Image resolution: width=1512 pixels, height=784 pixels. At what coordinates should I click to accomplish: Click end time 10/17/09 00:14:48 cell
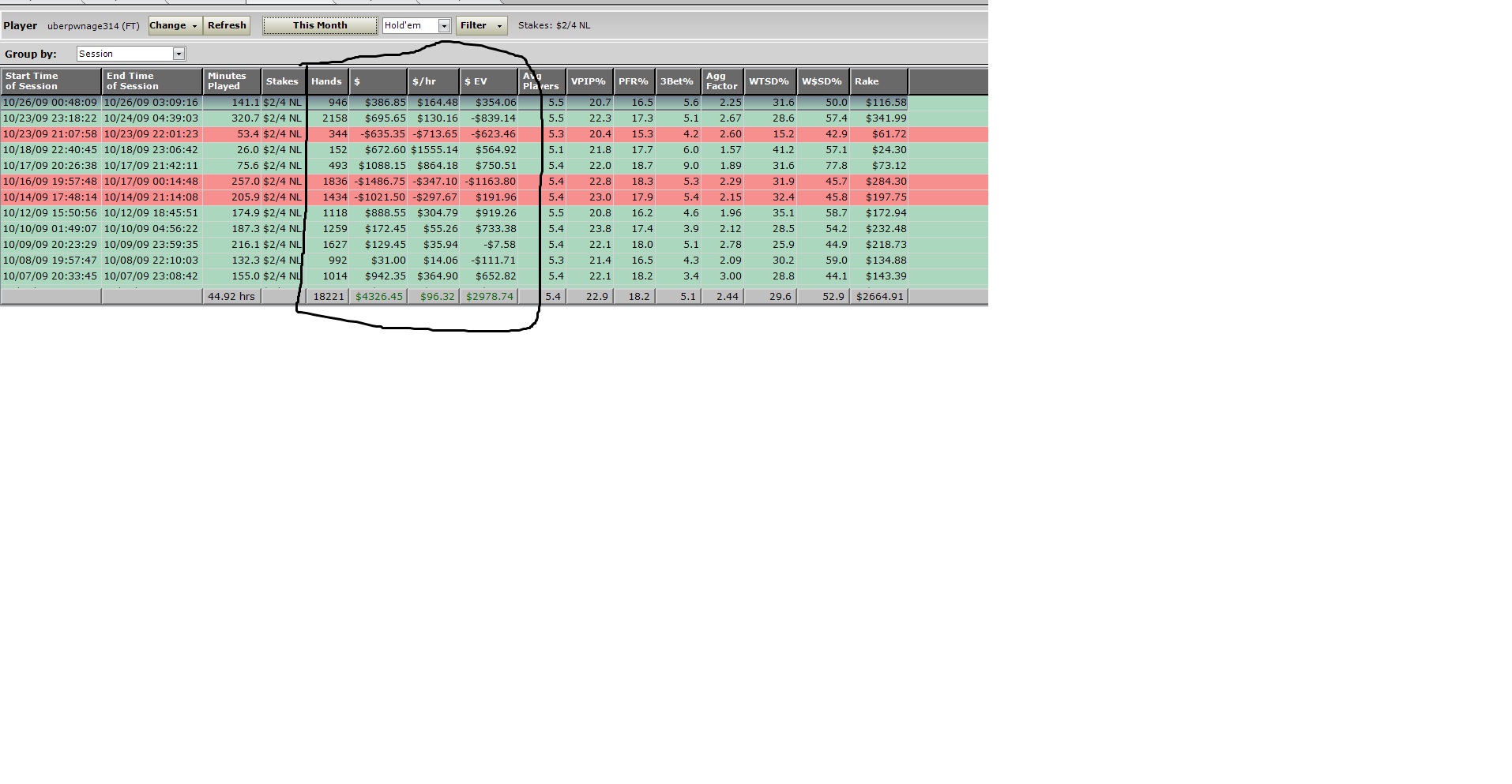tap(152, 182)
